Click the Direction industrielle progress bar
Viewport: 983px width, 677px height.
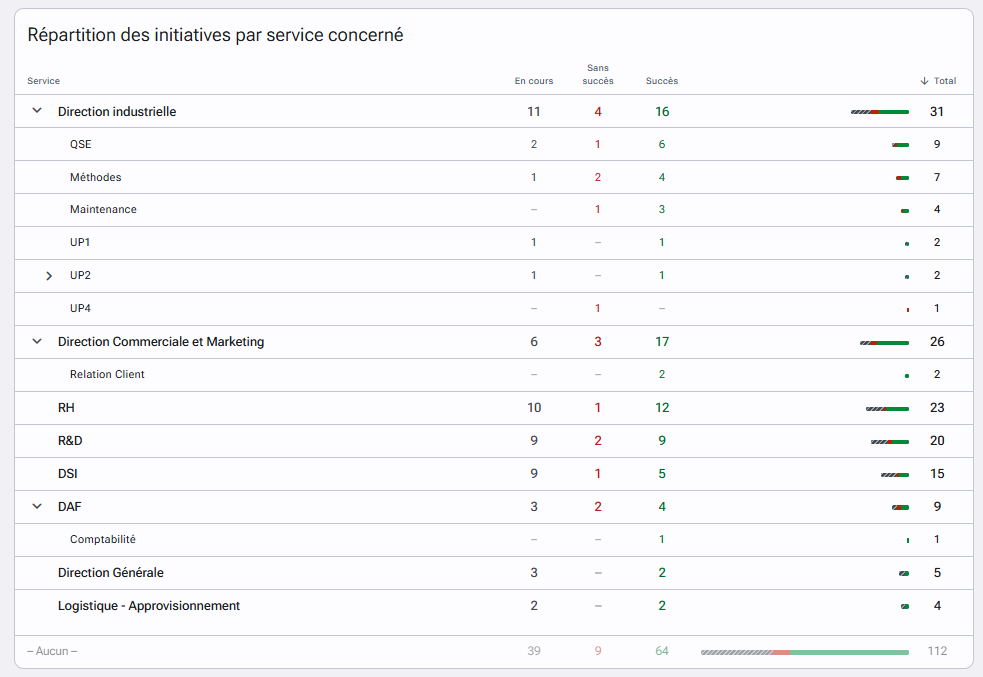click(880, 112)
